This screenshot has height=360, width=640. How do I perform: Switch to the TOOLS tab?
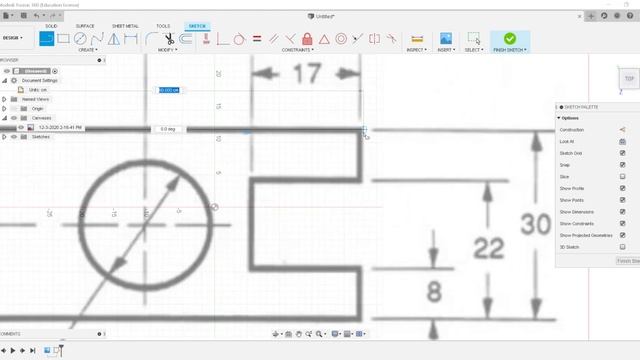[163, 26]
